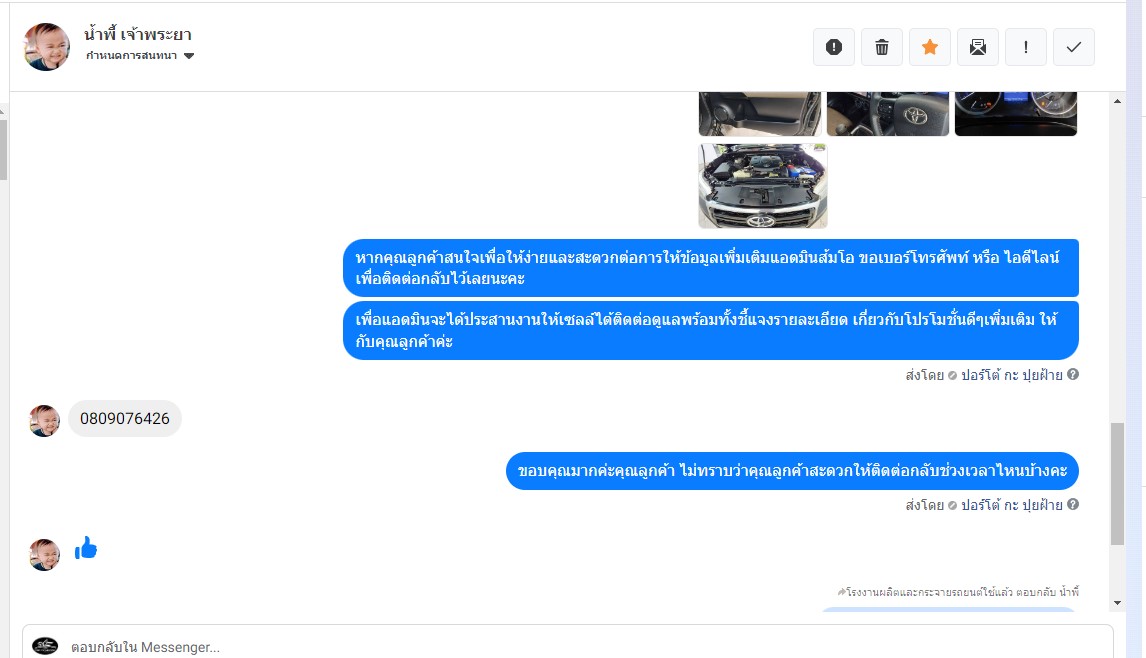1146x658 pixels.
Task: Click sender avatar beside the phone number
Action: pos(45,421)
